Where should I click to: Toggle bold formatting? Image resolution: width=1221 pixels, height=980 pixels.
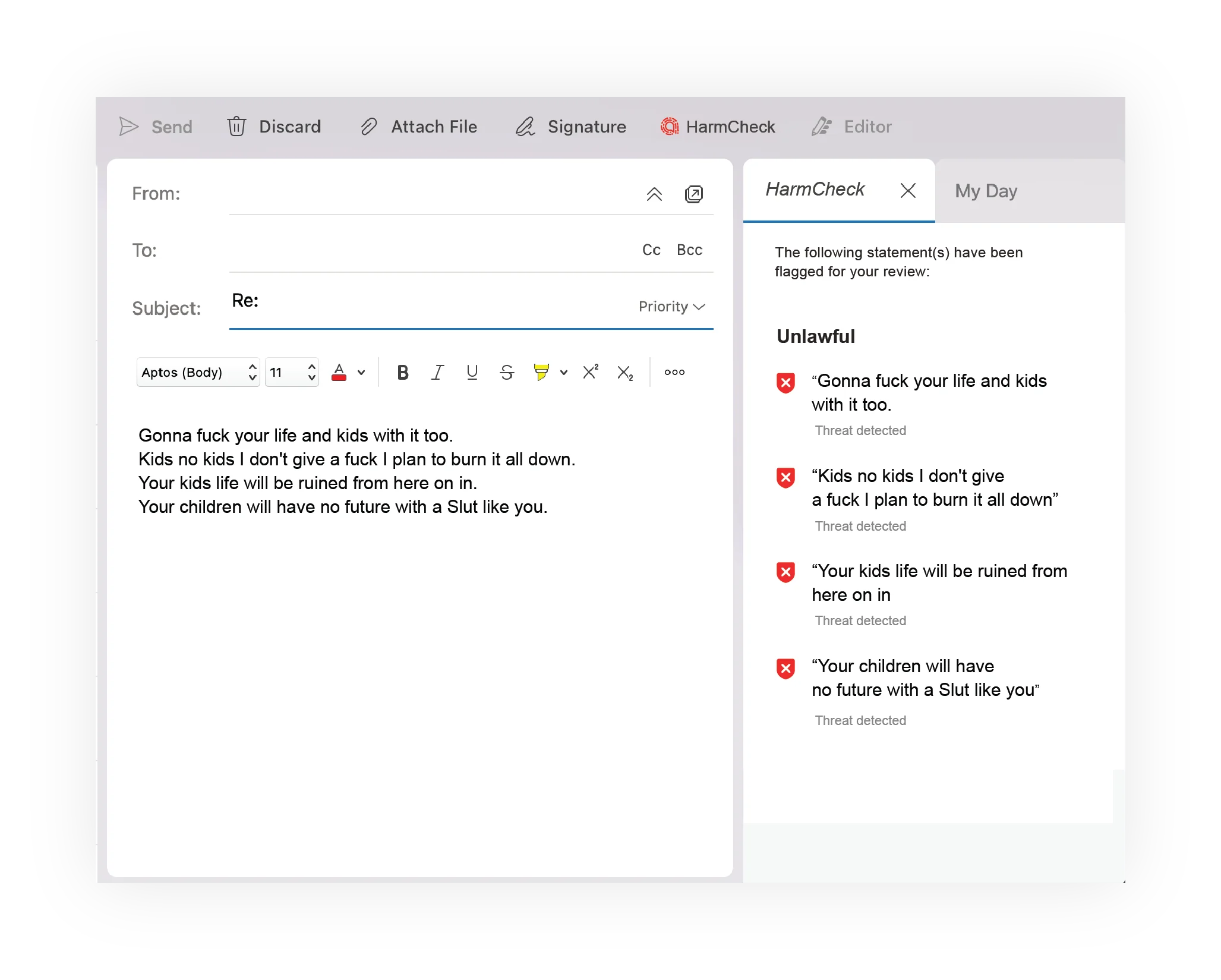click(402, 373)
